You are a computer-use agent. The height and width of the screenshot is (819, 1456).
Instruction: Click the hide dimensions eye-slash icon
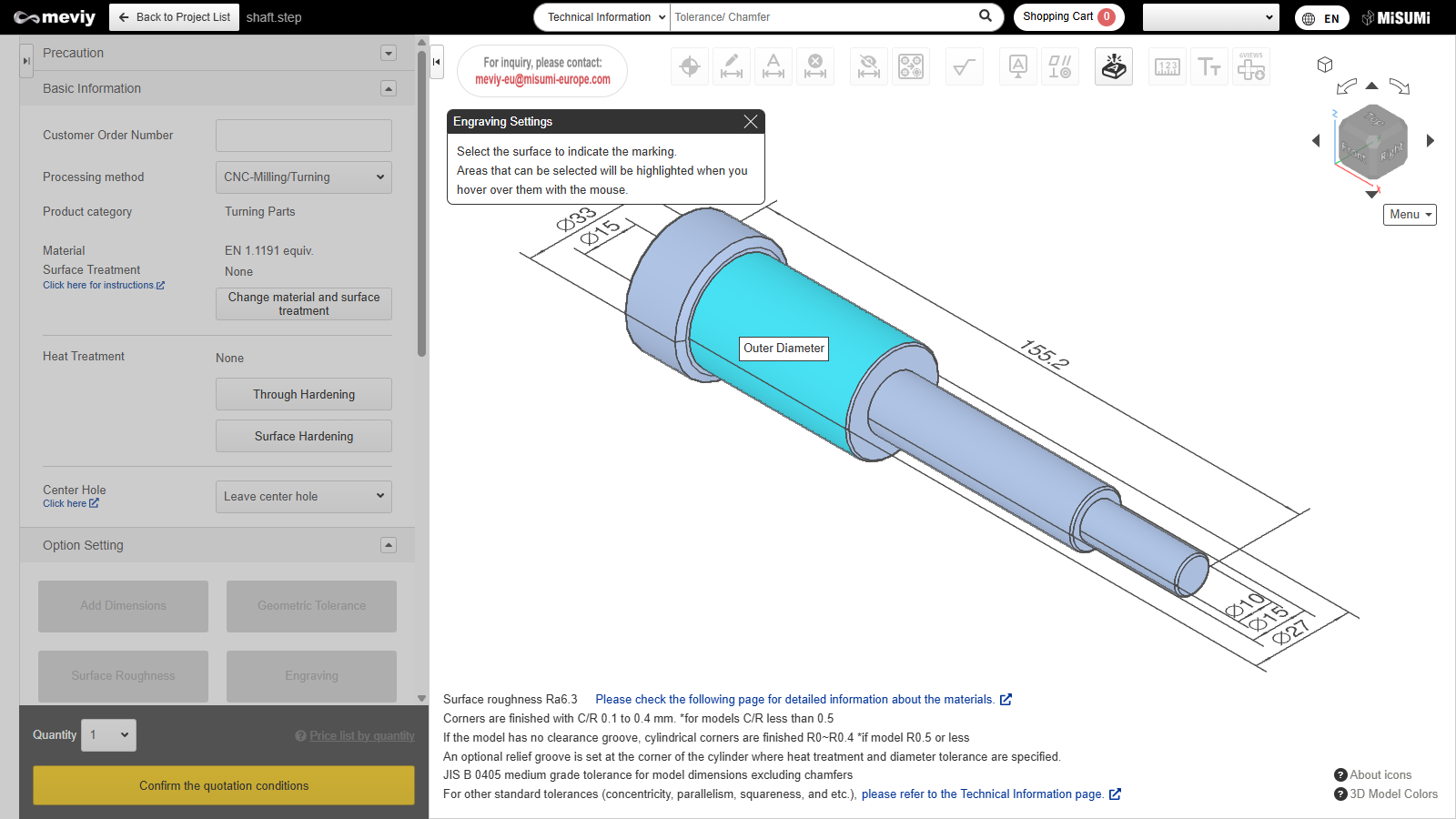pyautogui.click(x=869, y=66)
